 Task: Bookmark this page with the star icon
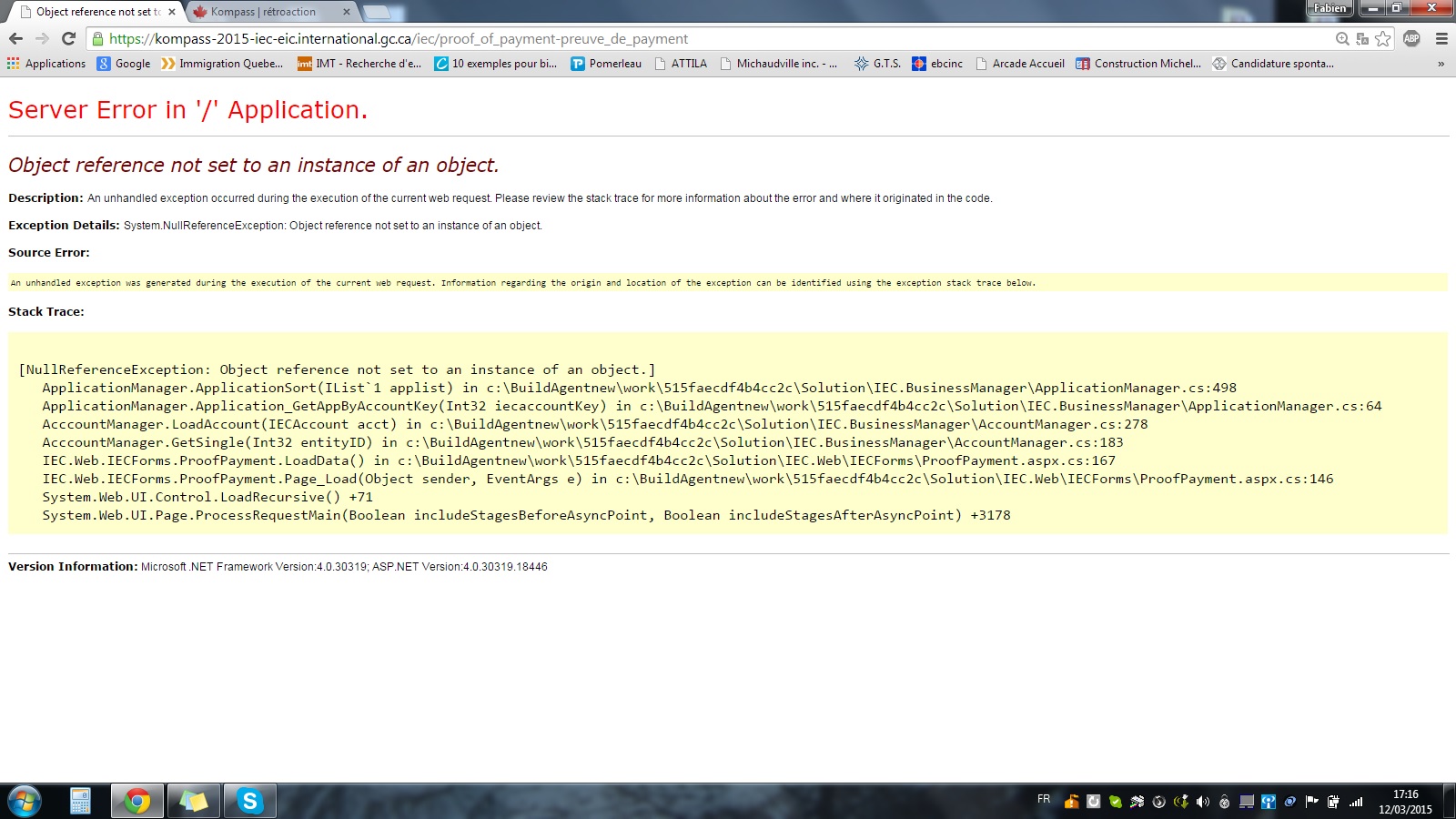1383,38
